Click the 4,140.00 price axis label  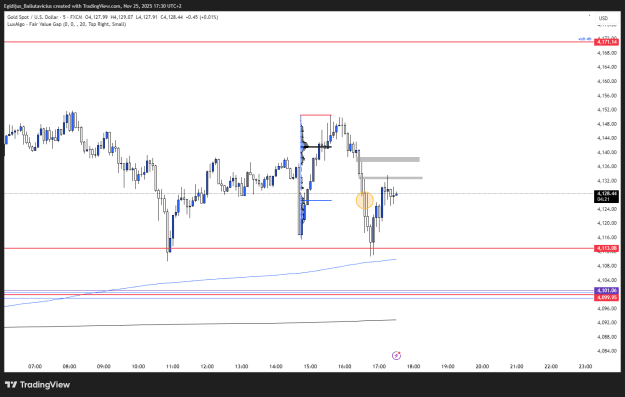pyautogui.click(x=607, y=152)
